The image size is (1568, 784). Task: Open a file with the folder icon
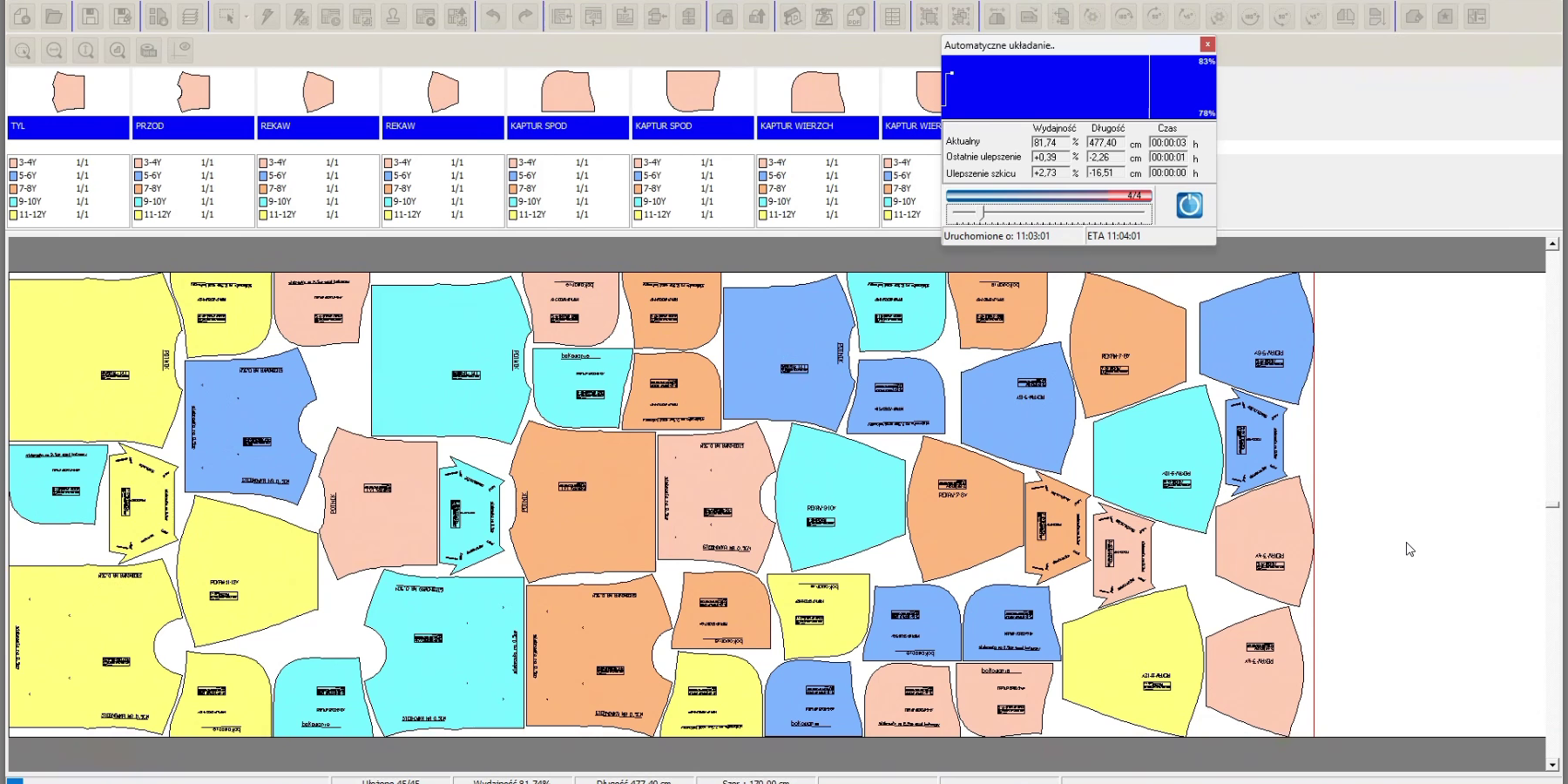tap(54, 17)
